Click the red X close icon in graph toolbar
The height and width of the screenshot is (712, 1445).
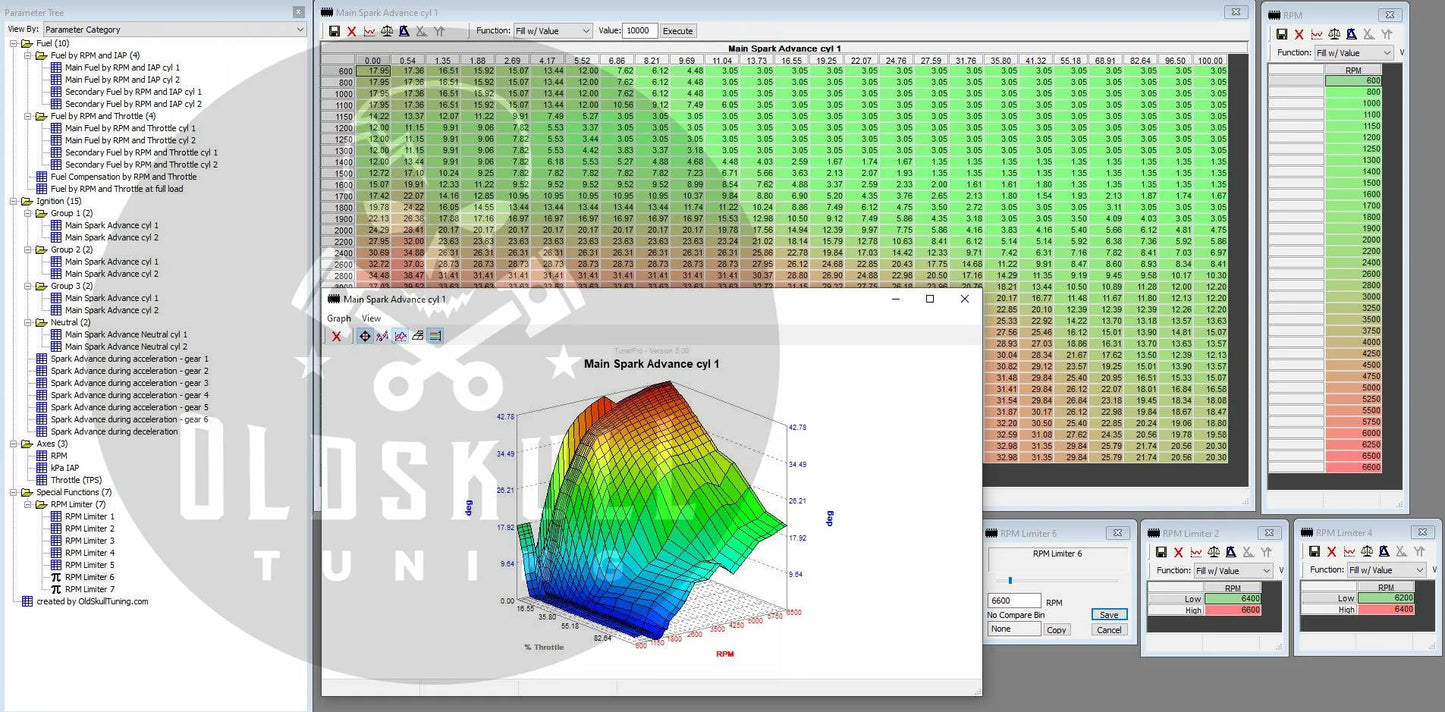(337, 336)
